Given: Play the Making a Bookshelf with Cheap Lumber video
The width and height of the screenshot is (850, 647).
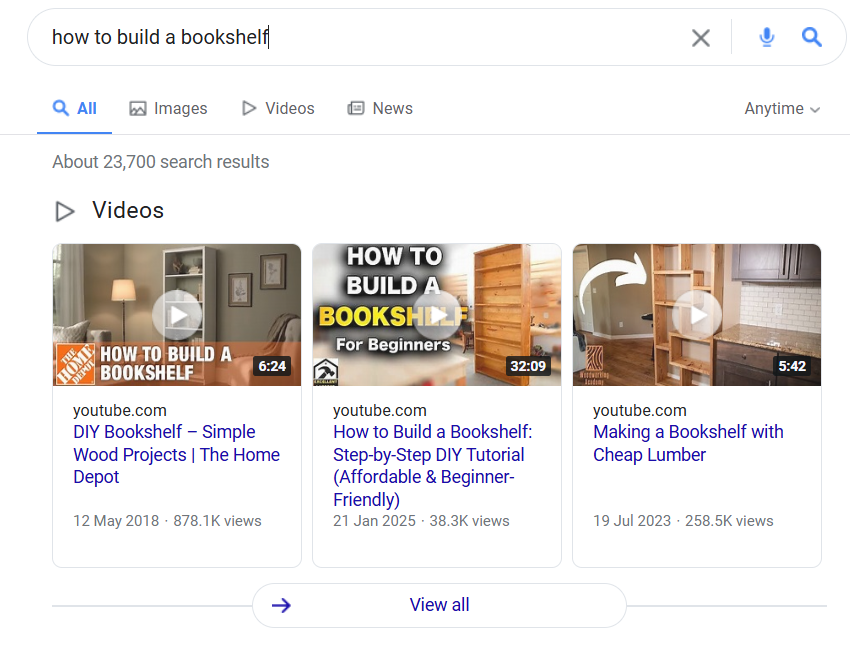Looking at the screenshot, I should click(696, 314).
